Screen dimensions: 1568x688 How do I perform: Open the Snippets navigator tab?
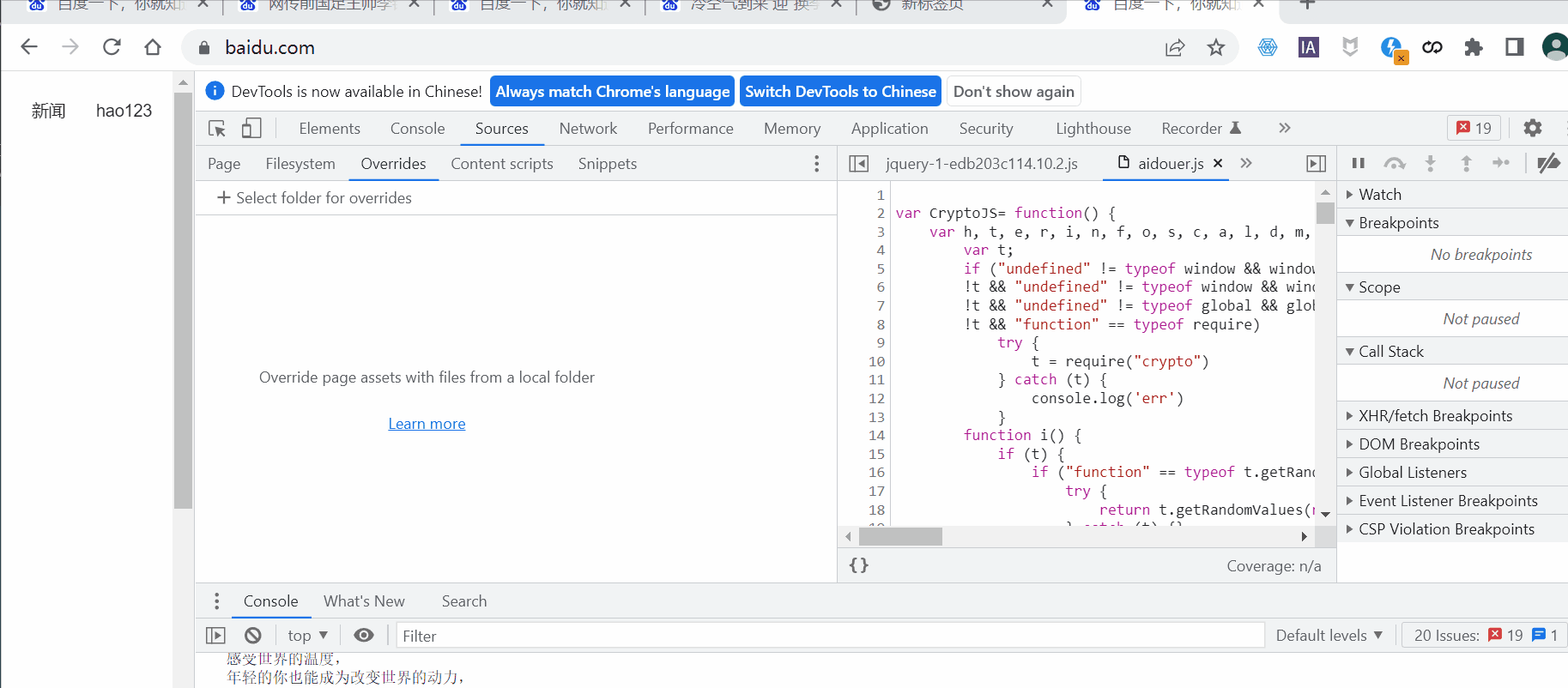click(608, 164)
